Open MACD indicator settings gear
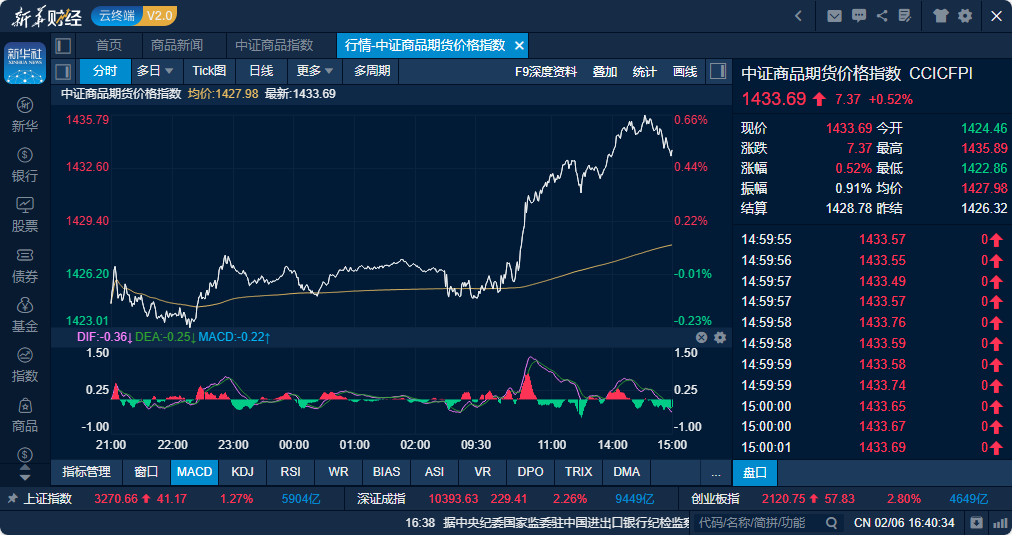The width and height of the screenshot is (1012, 535). click(x=720, y=338)
